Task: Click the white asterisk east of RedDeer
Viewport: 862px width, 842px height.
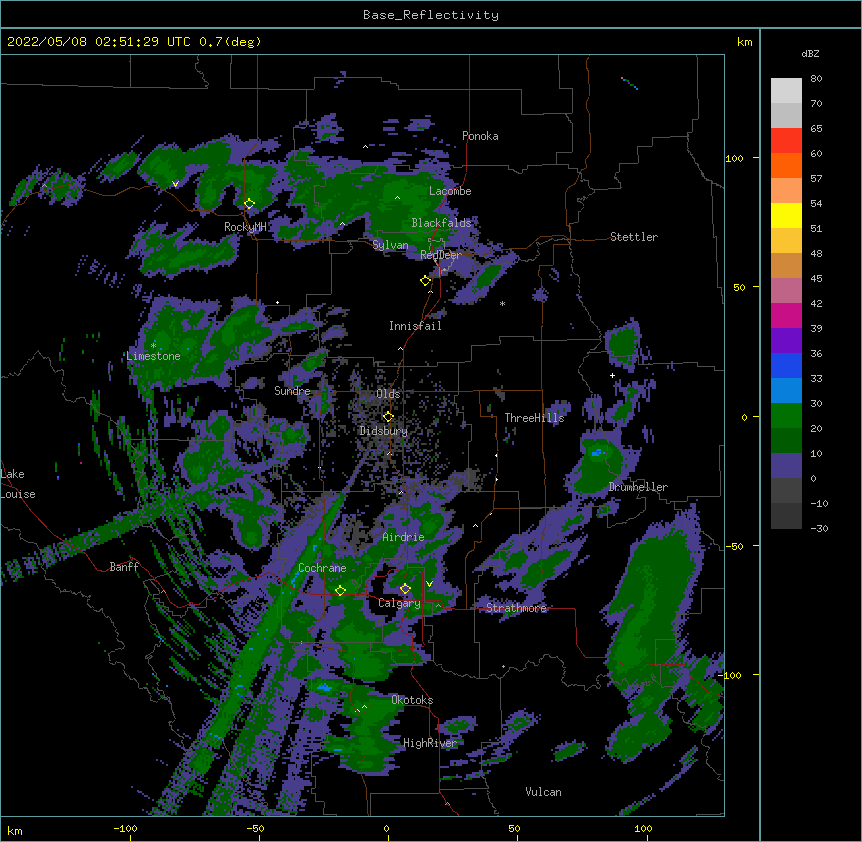Action: pos(502,304)
